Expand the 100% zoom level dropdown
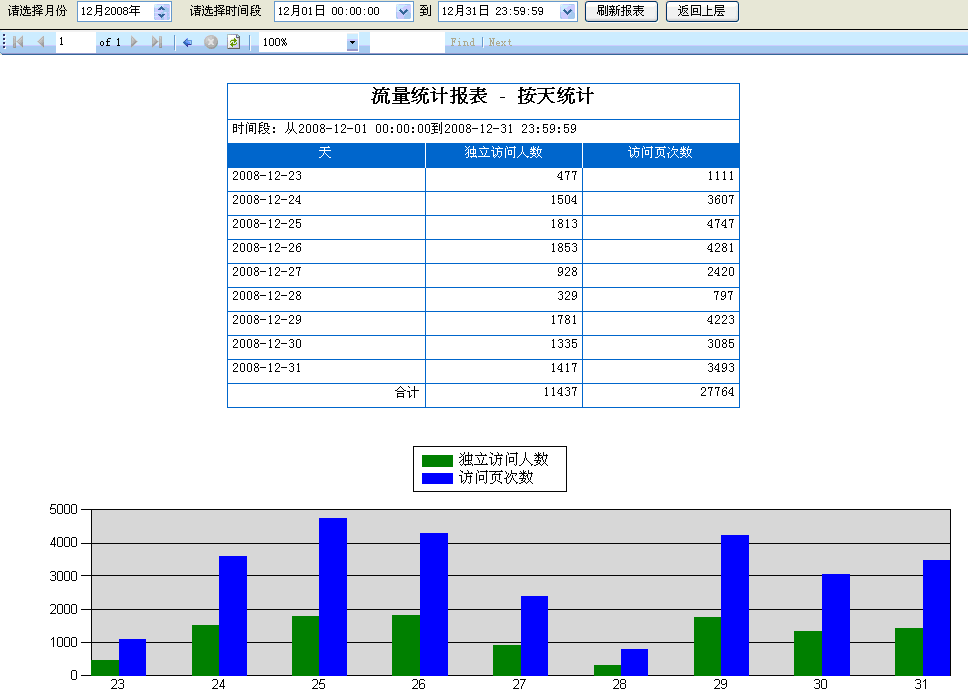Screen dimensions: 968x693 point(352,42)
